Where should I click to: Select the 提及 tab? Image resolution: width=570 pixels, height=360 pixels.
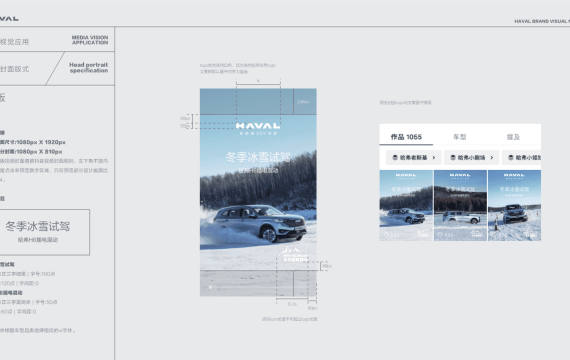513,137
